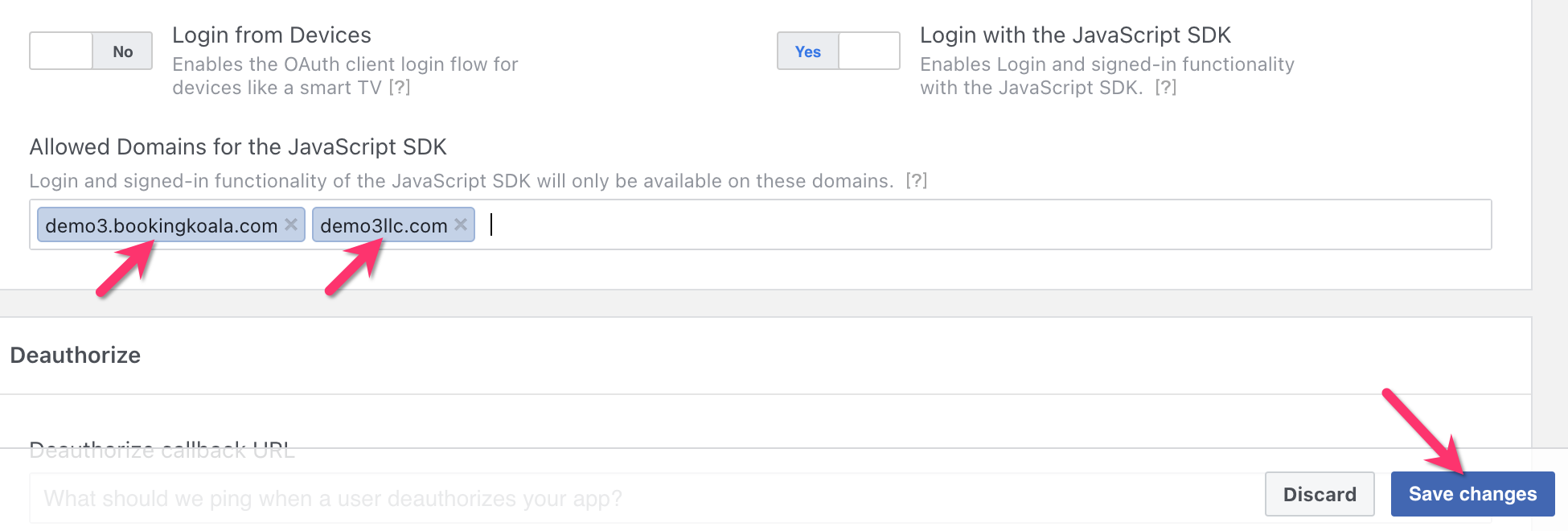Click the Login with the JavaScript SDK label
This screenshot has height=531, width=1568.
coord(1075,35)
